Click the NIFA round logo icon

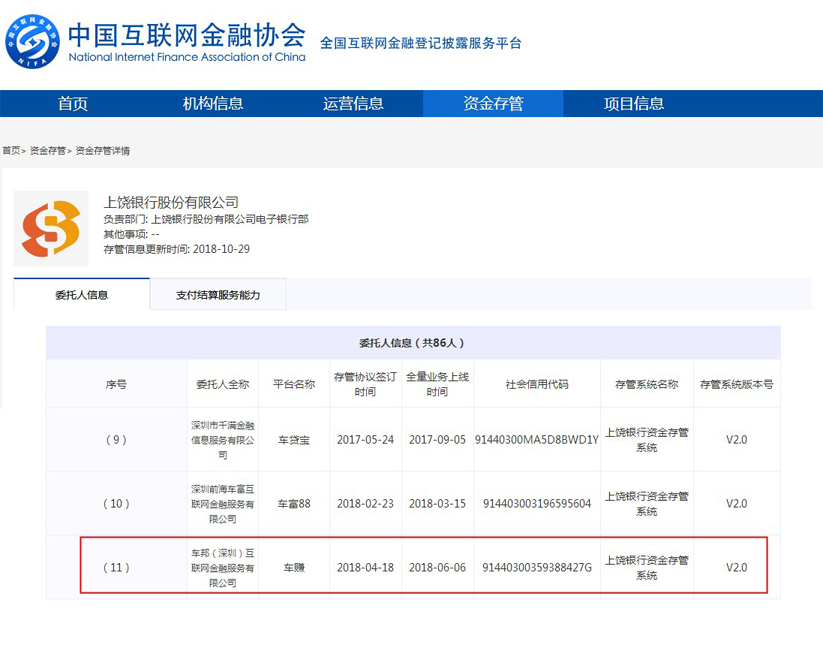pyautogui.click(x=32, y=41)
